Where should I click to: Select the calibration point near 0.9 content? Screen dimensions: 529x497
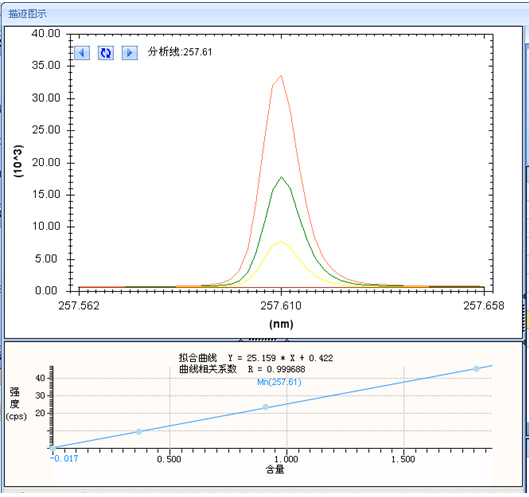(266, 407)
